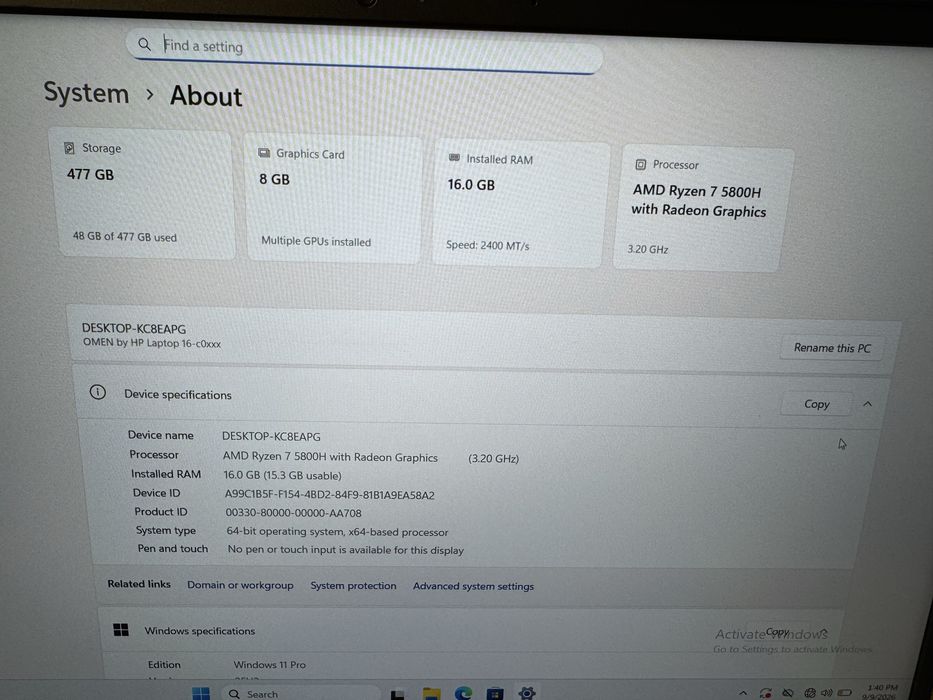This screenshot has height=700, width=933.
Task: Go back to System breadcrumb
Action: click(x=86, y=93)
